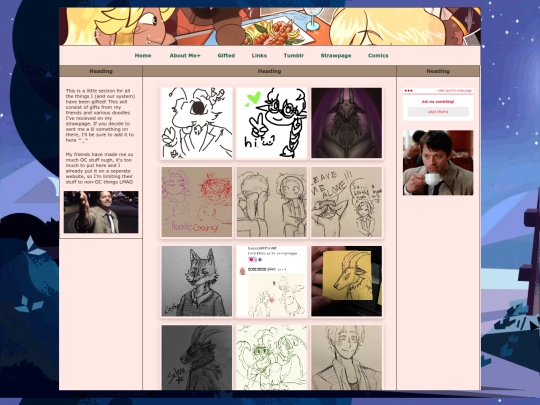
Task: Open the black-and-white rabbit doodle thumbnail
Action: pos(197,123)
